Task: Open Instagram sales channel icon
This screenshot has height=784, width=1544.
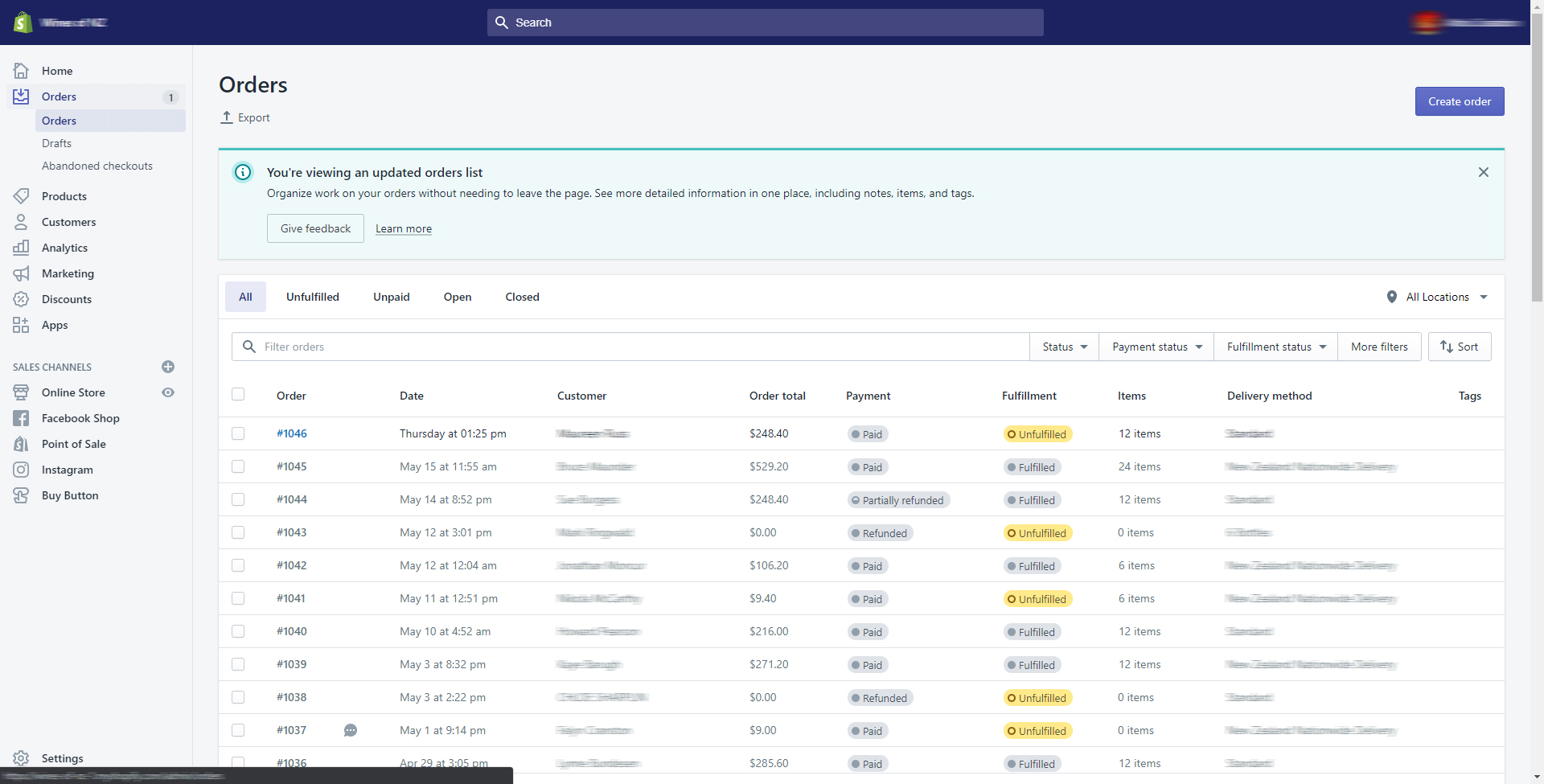Action: (x=21, y=470)
